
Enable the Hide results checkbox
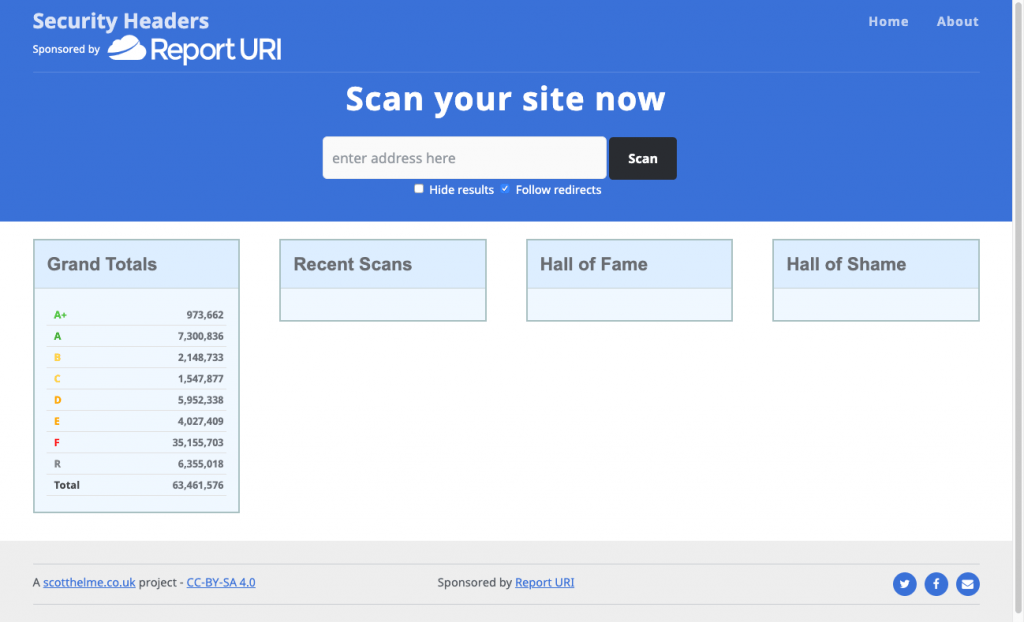[418, 188]
